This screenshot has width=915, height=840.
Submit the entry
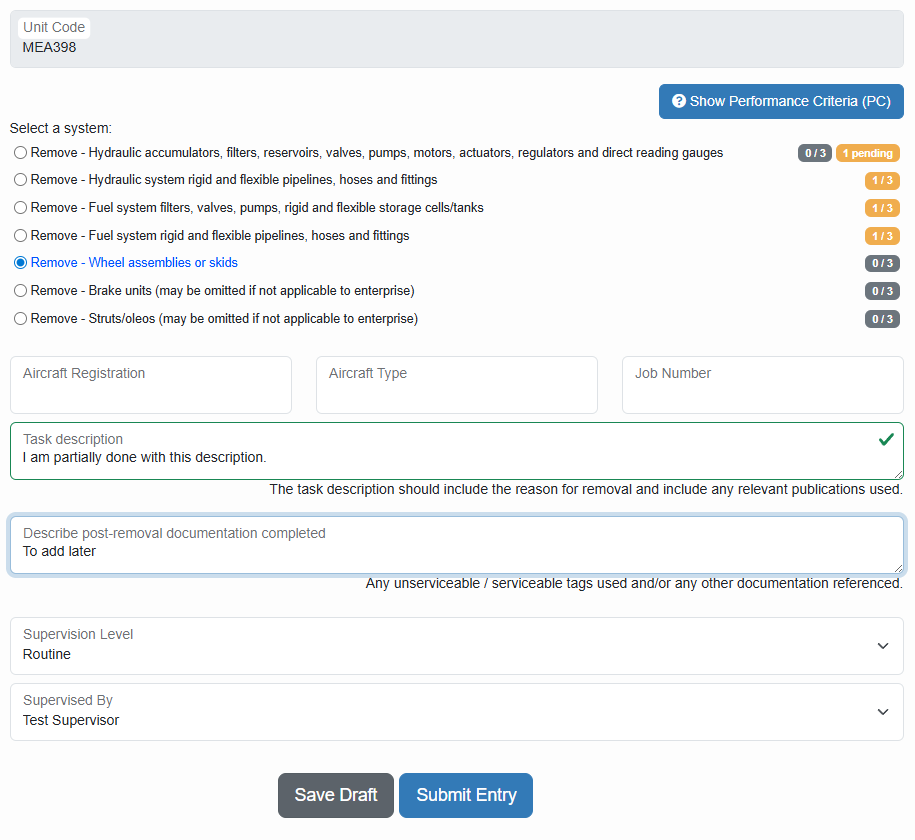coord(465,795)
